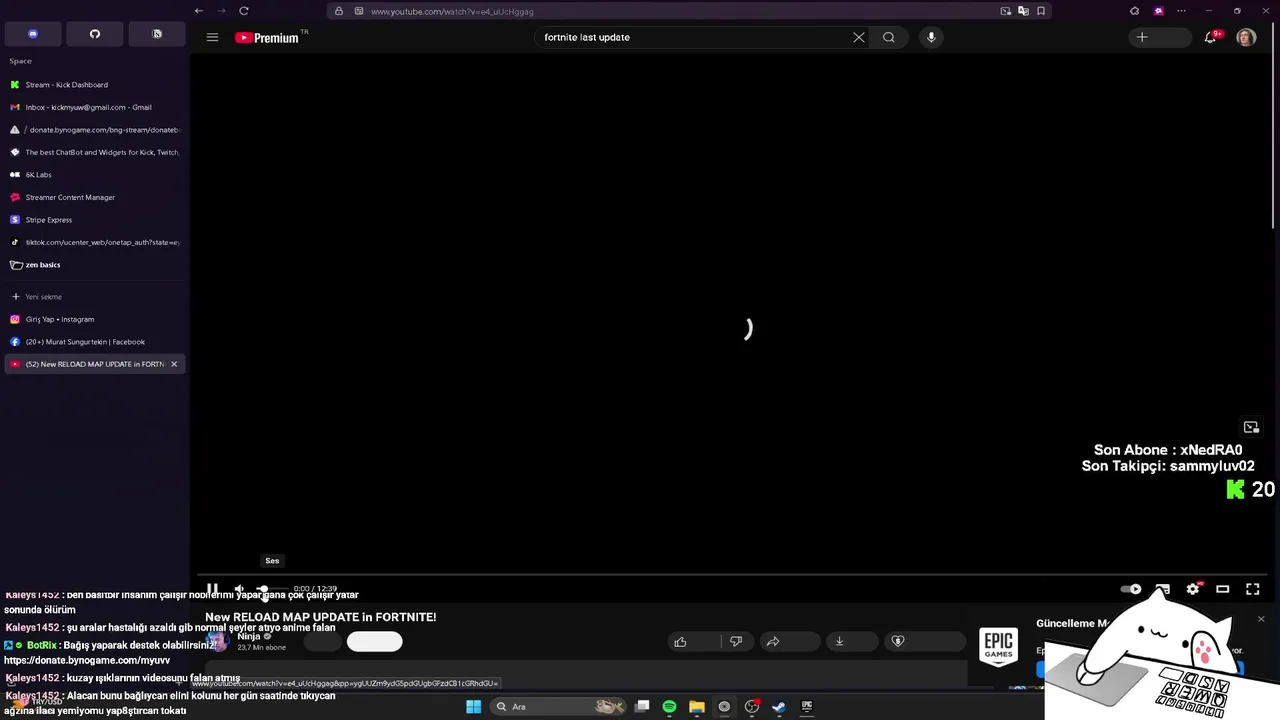Click the YouTube URL in address bar
This screenshot has width=1280, height=720.
[x=452, y=11]
